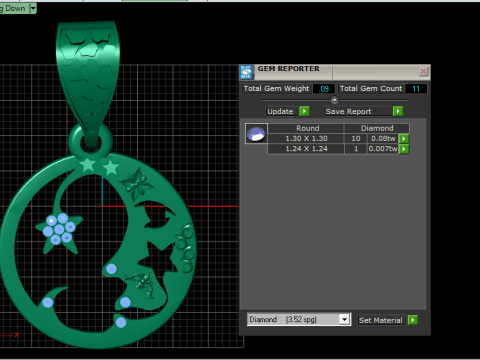The width and height of the screenshot is (480, 360).
Task: Select the round gem thumbnail preview
Action: 256,134
